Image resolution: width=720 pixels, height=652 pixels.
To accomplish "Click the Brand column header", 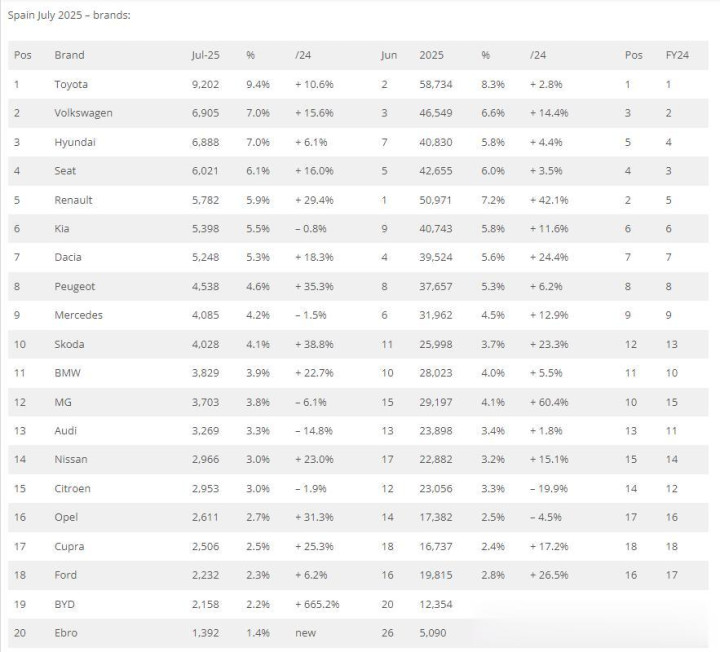I will 69,55.
